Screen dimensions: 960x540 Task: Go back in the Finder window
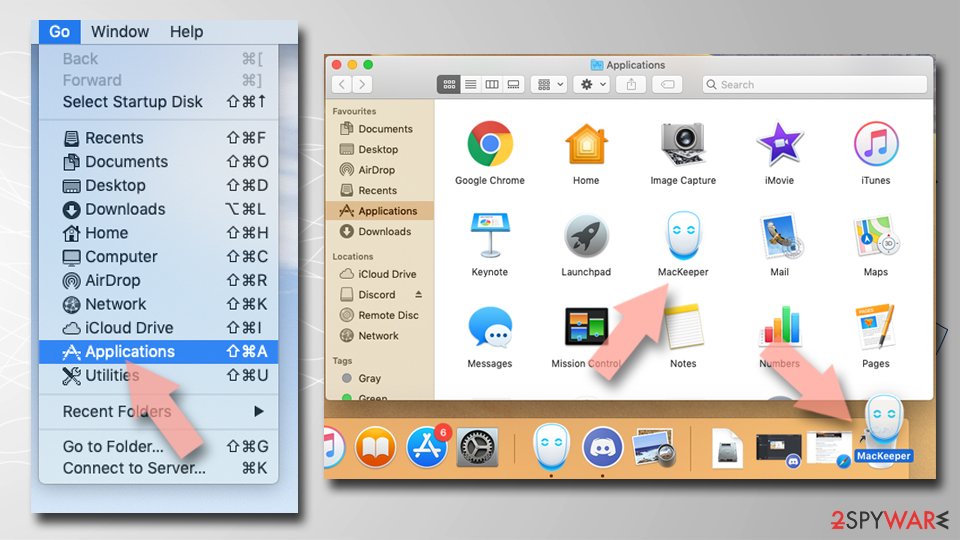[x=342, y=84]
